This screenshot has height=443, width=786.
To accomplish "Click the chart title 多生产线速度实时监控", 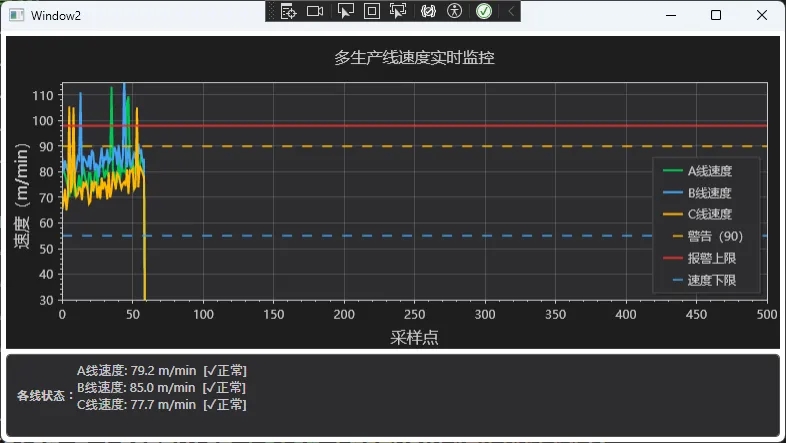I will click(414, 58).
